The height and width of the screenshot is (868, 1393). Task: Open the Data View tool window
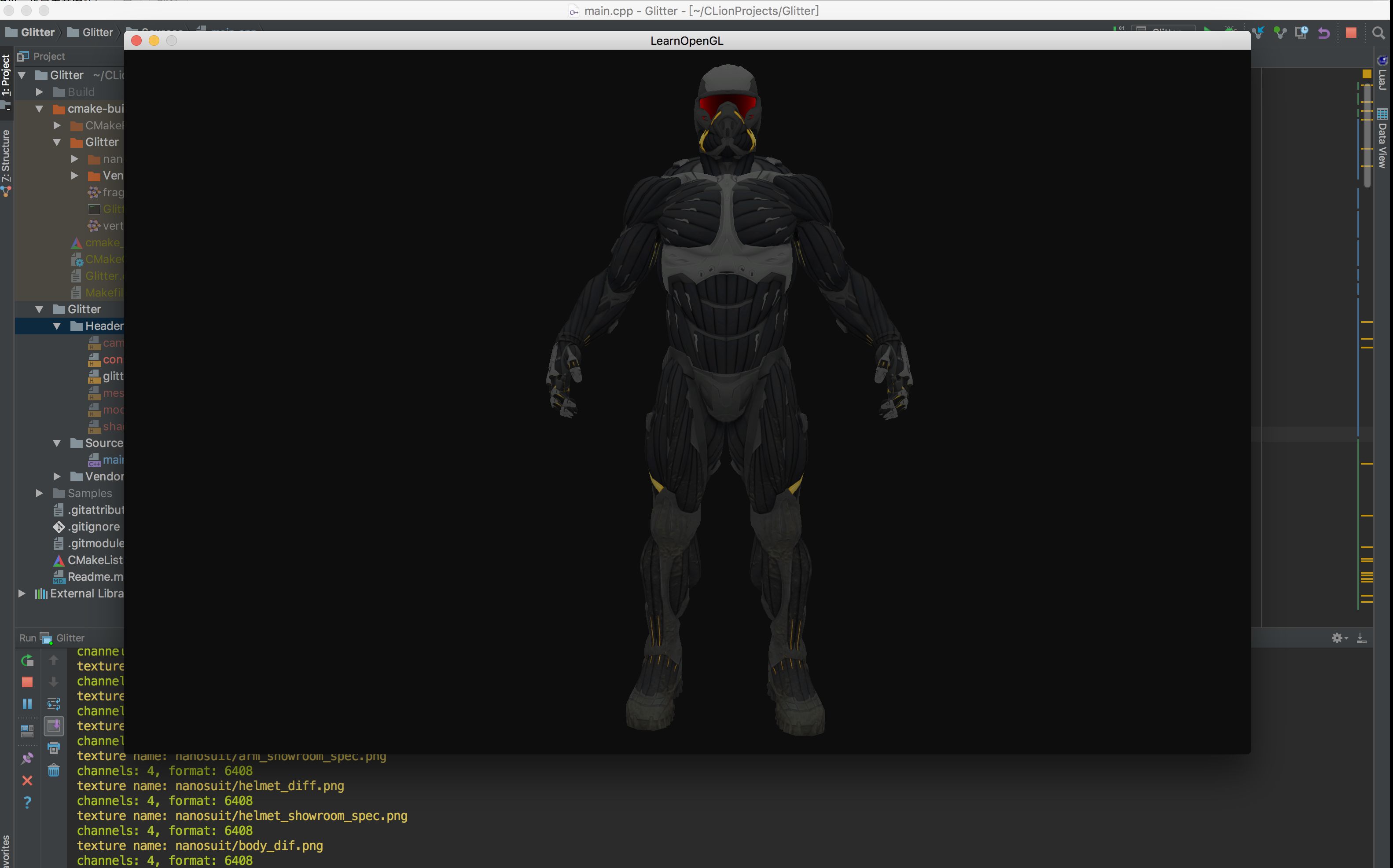(1382, 138)
